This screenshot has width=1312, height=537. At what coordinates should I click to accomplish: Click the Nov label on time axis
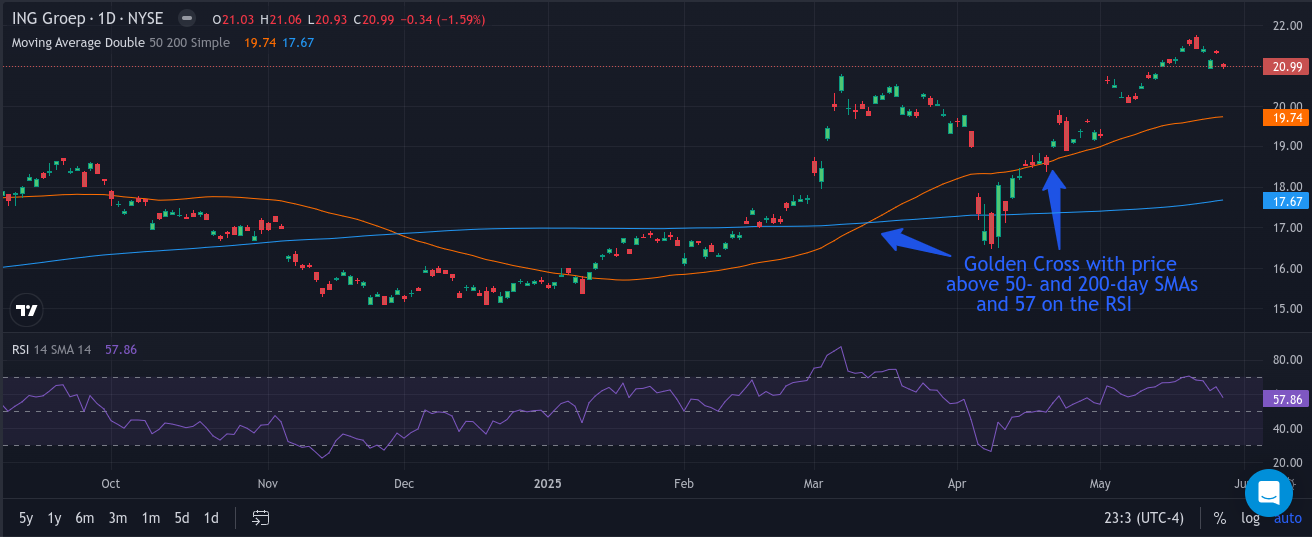(269, 483)
